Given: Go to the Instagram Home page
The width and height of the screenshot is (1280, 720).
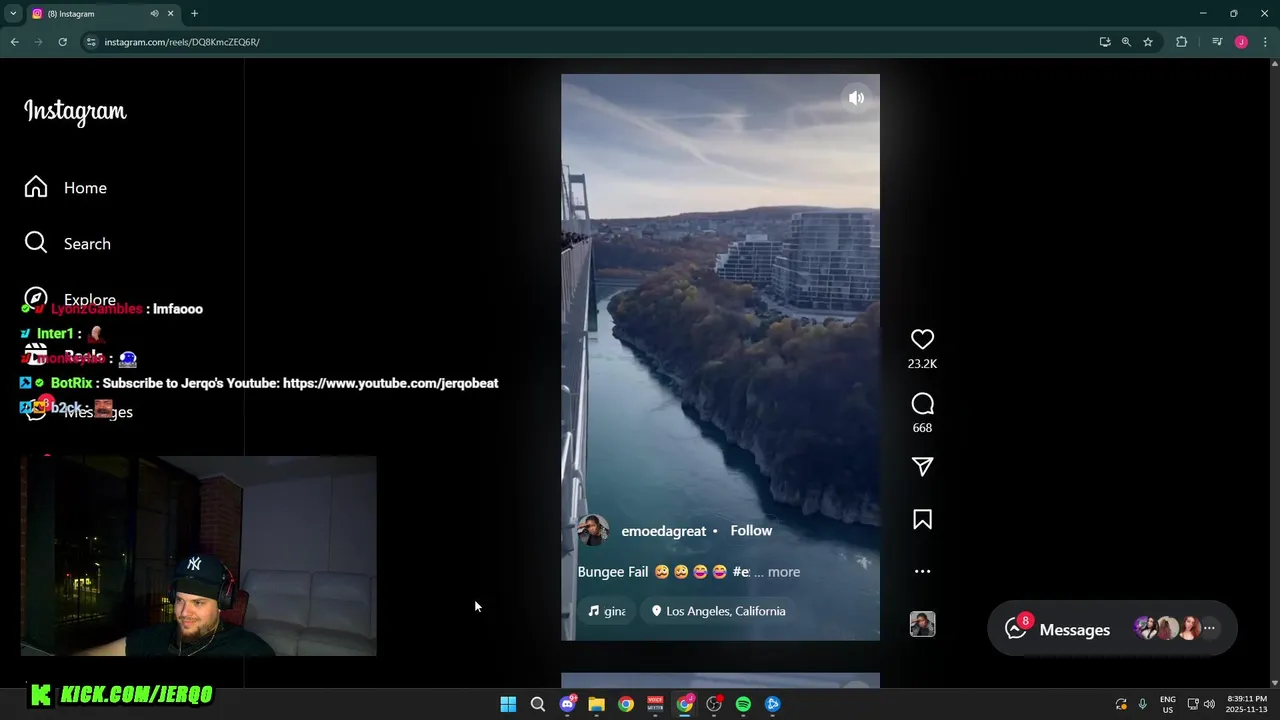Looking at the screenshot, I should pos(66,188).
